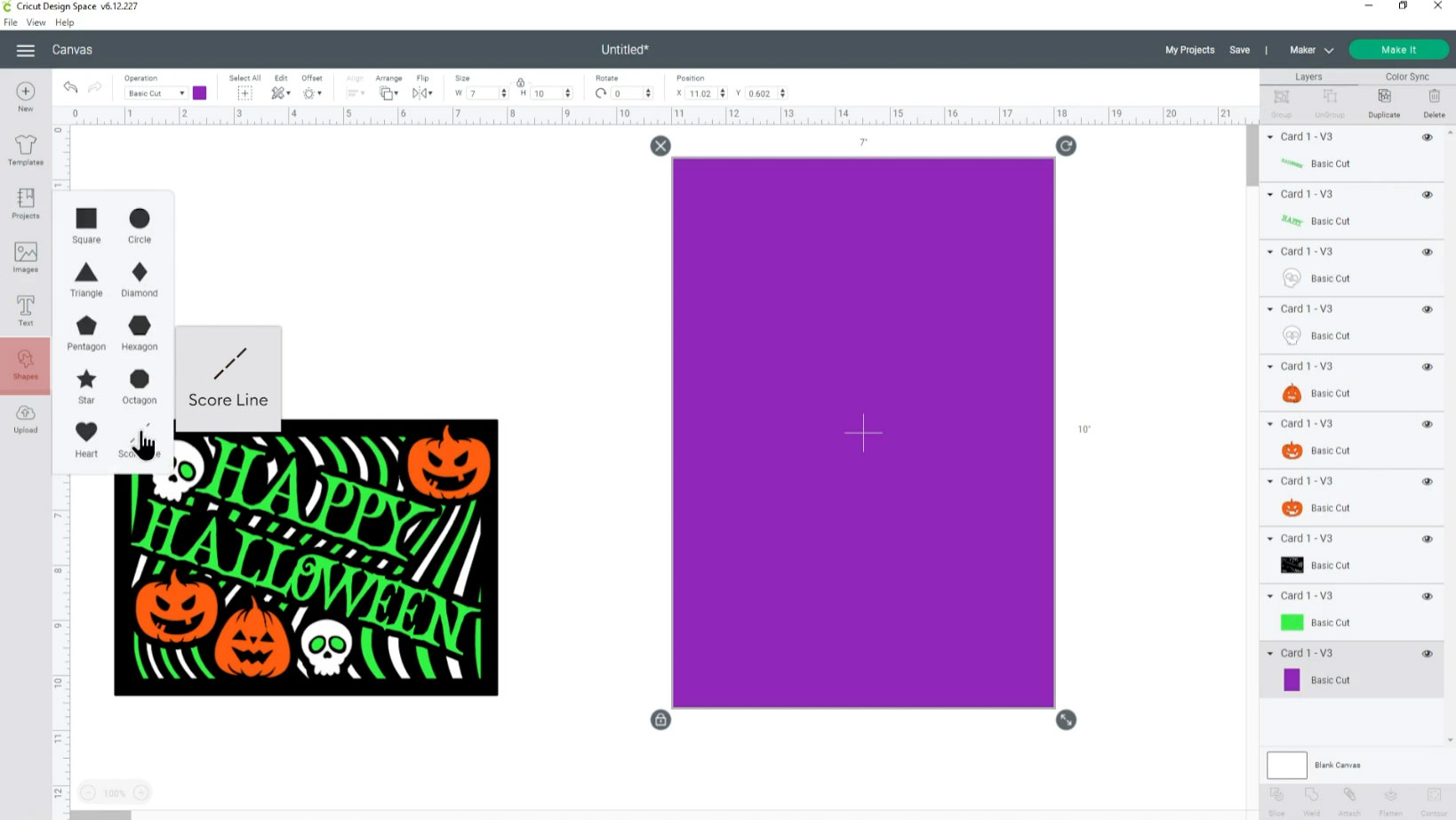1456x820 pixels.
Task: Insert a Pentagon shape
Action: [x=86, y=333]
